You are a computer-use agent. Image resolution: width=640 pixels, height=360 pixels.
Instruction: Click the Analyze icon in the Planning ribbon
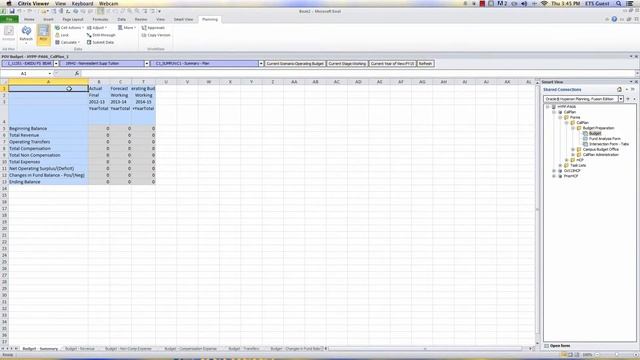pyautogui.click(x=9, y=32)
